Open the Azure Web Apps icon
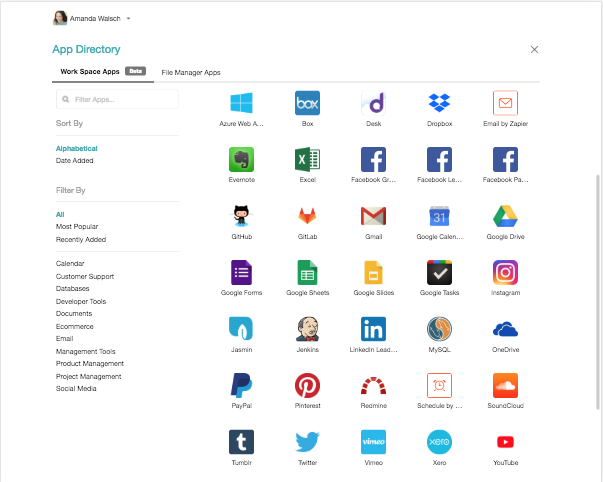This screenshot has height=482, width=603. click(241, 103)
